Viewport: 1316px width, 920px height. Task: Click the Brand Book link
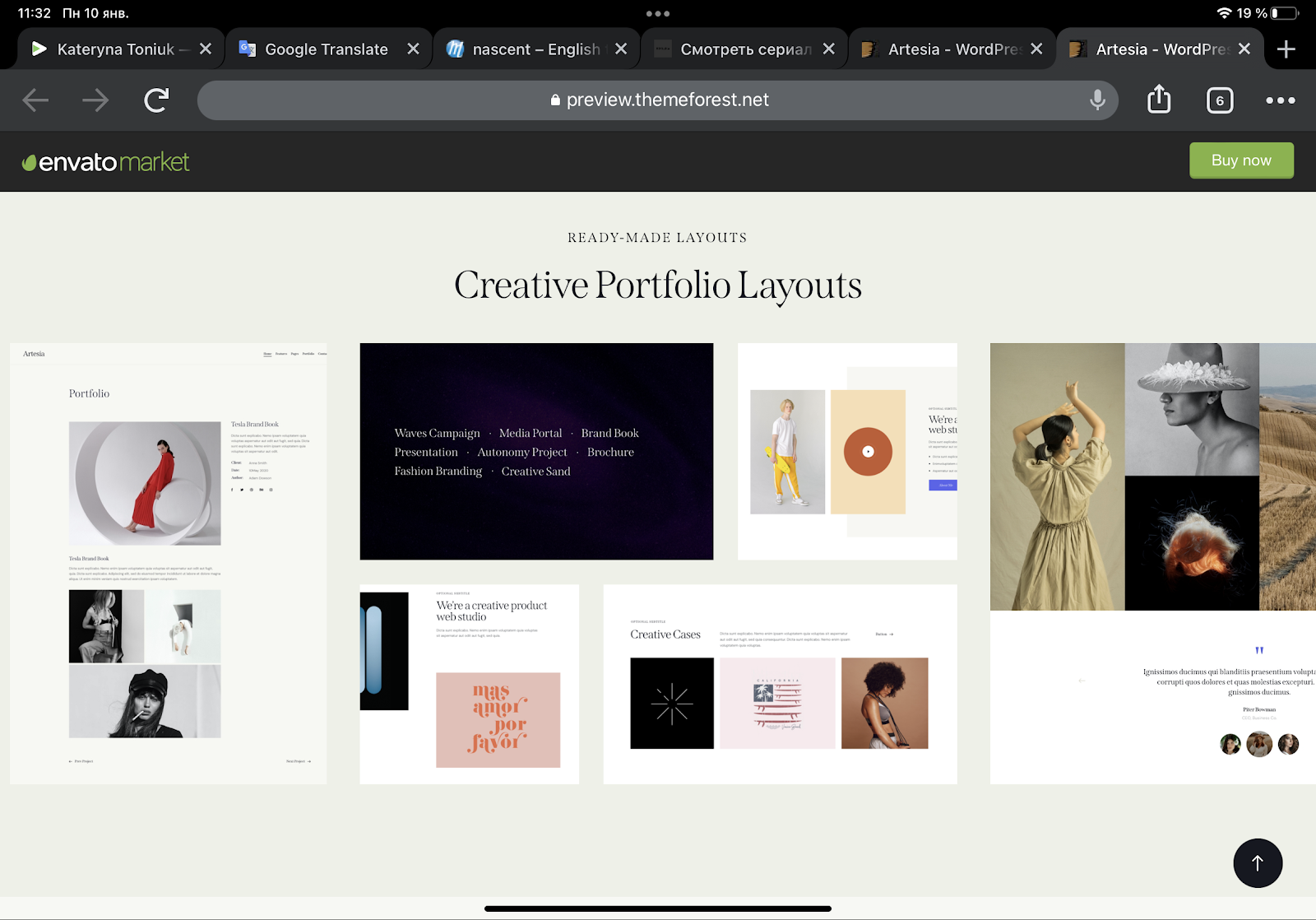pos(609,434)
